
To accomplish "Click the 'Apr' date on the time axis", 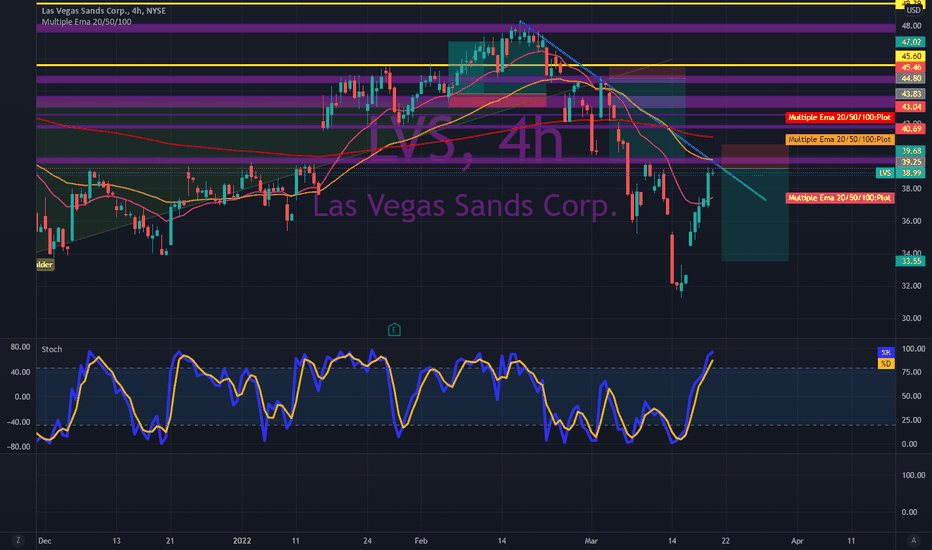I will point(797,541).
